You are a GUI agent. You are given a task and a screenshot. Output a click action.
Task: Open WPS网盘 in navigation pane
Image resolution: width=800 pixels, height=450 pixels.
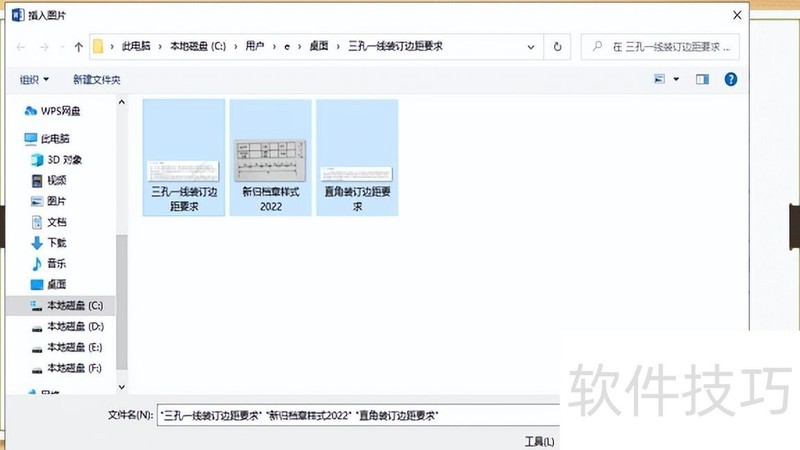click(52, 111)
